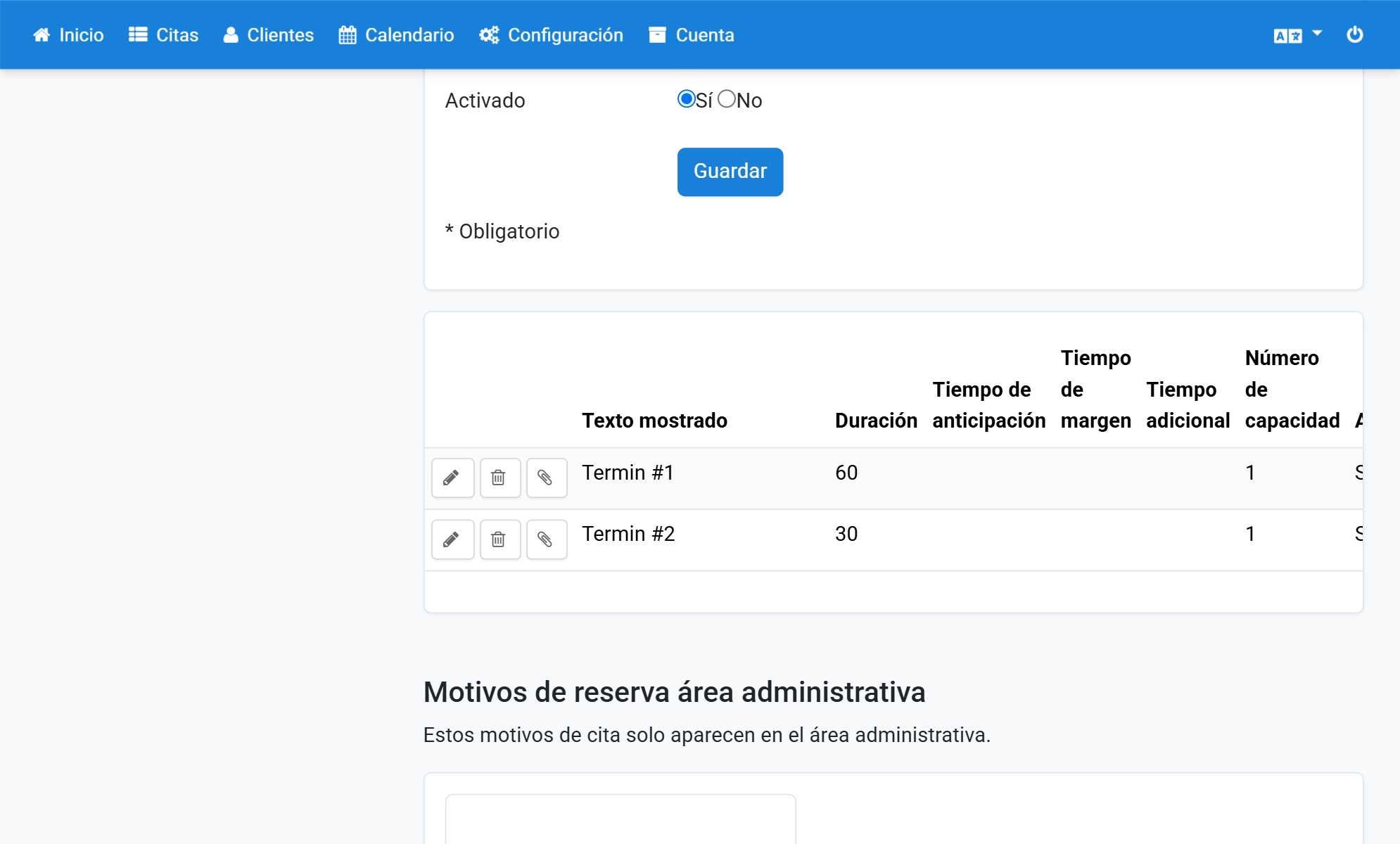Select the No radio button for Activado
Viewport: 1400px width, 844px height.
[727, 99]
